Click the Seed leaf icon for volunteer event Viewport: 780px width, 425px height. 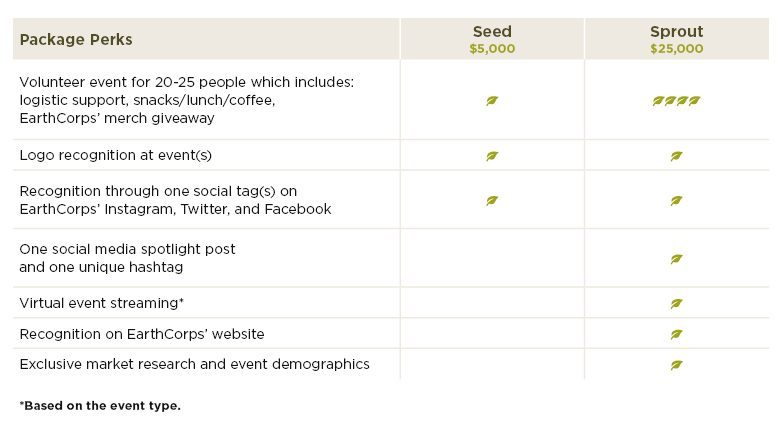[x=492, y=101]
